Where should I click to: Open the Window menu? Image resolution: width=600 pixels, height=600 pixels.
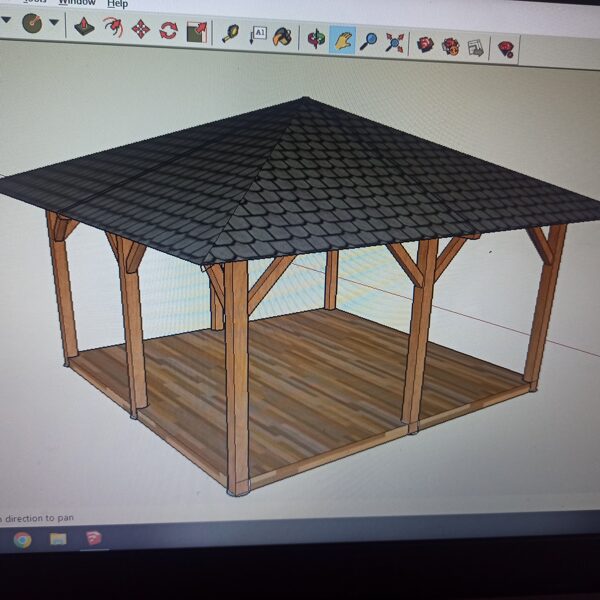(77, 2)
